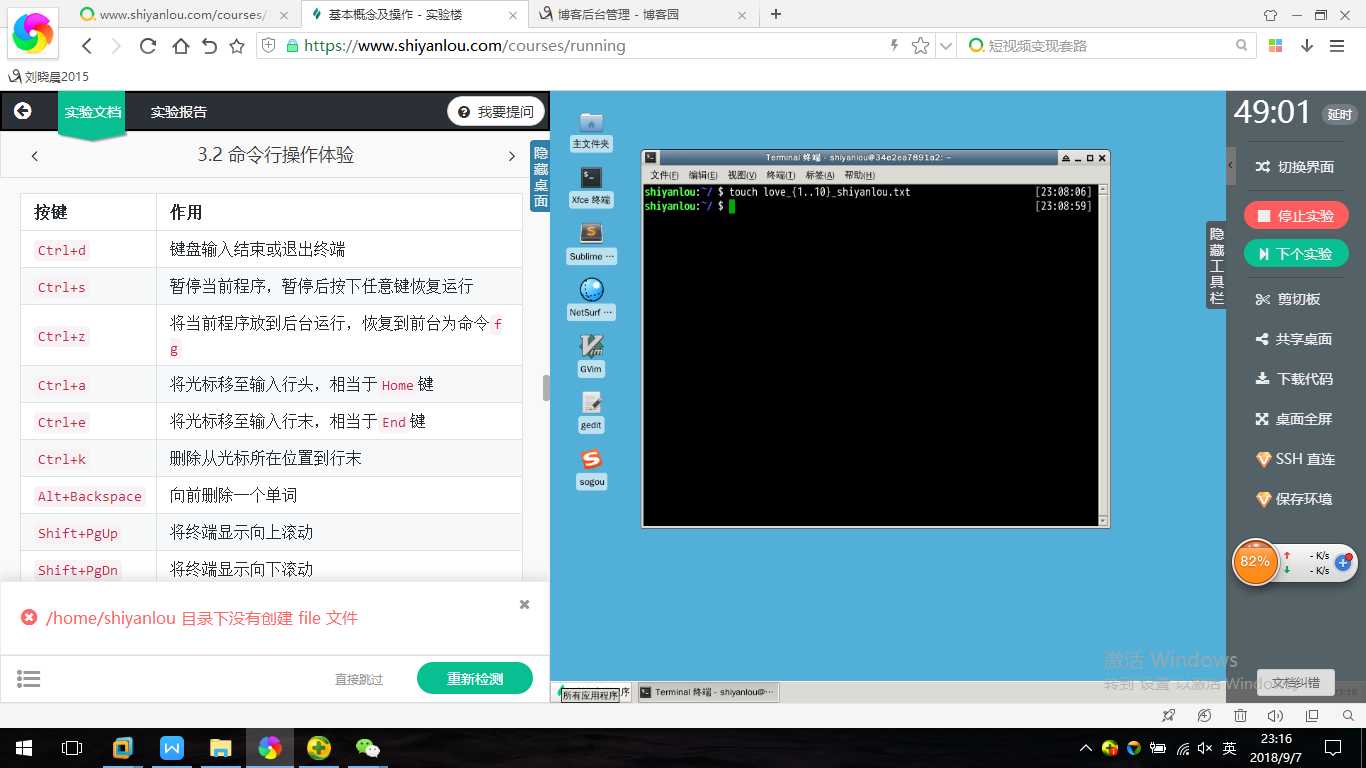Toggle 桌面全屏 fullscreen desktop

[1294, 419]
